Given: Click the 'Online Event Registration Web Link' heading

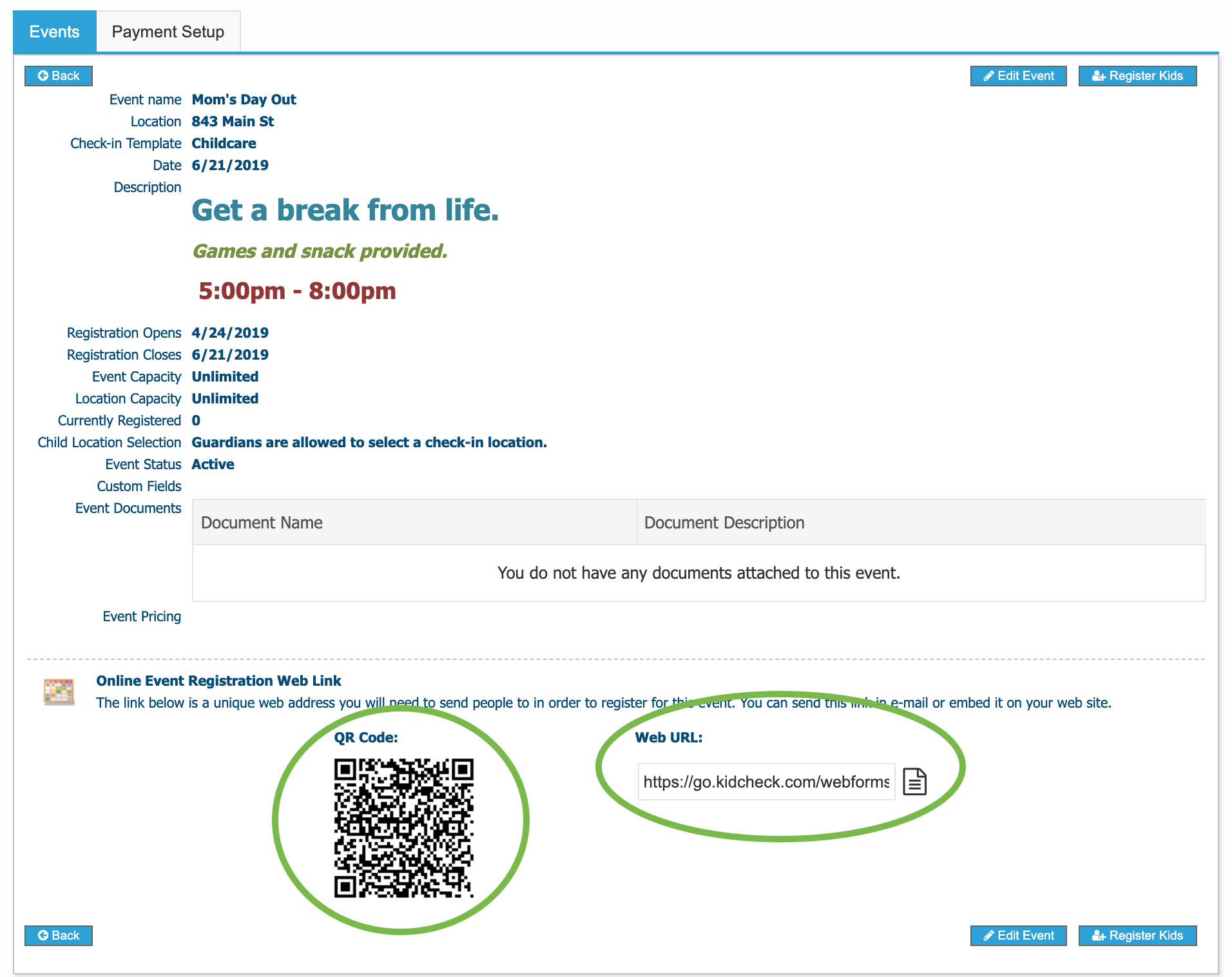Looking at the screenshot, I should 218,681.
